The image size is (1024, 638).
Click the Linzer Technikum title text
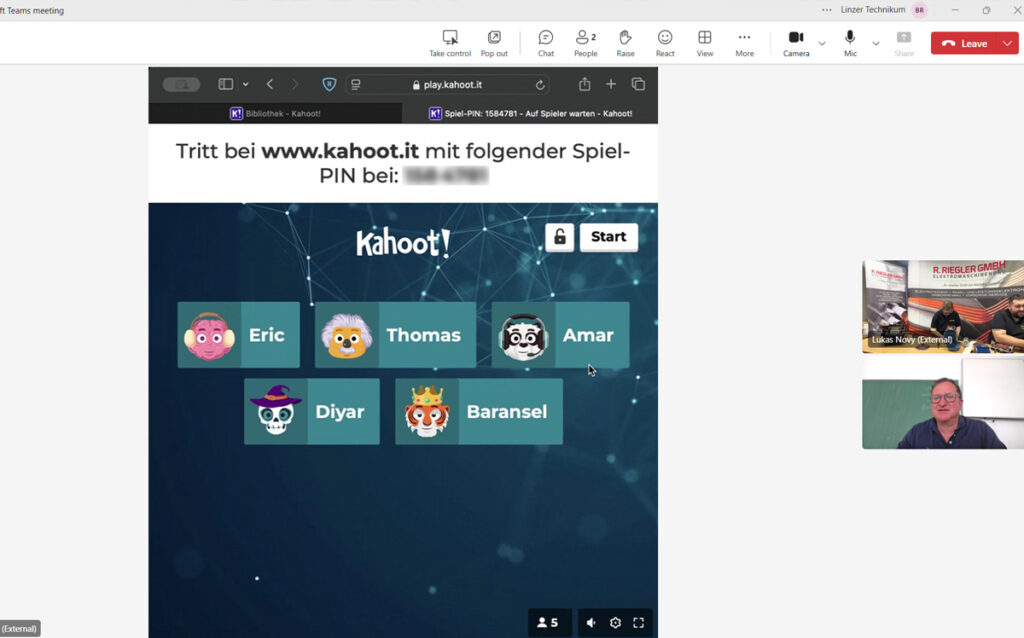(872, 10)
